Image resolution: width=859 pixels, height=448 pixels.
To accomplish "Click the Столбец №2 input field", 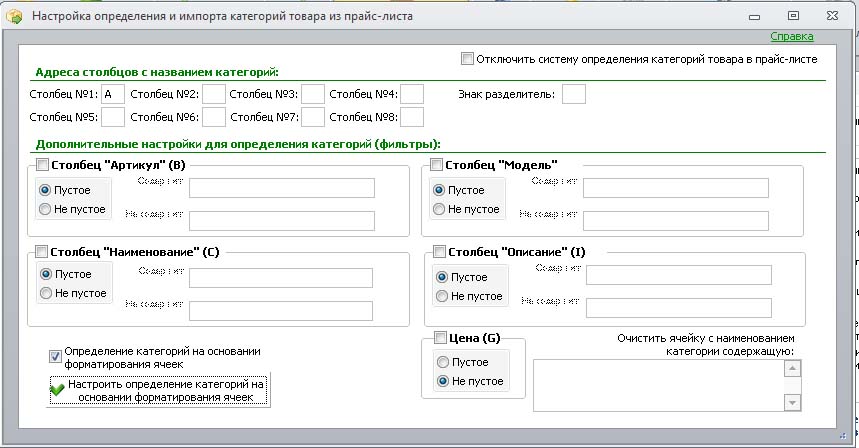I will (x=214, y=94).
